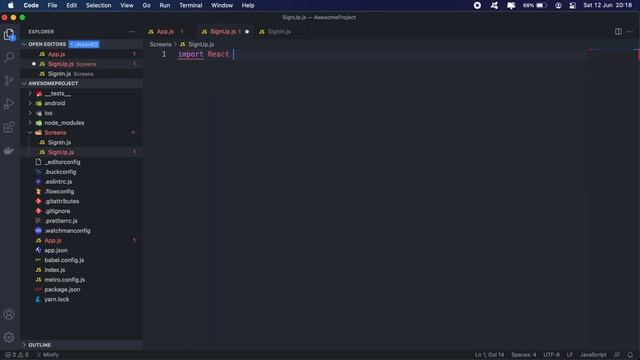Collapse the Screens folder

tap(30, 133)
